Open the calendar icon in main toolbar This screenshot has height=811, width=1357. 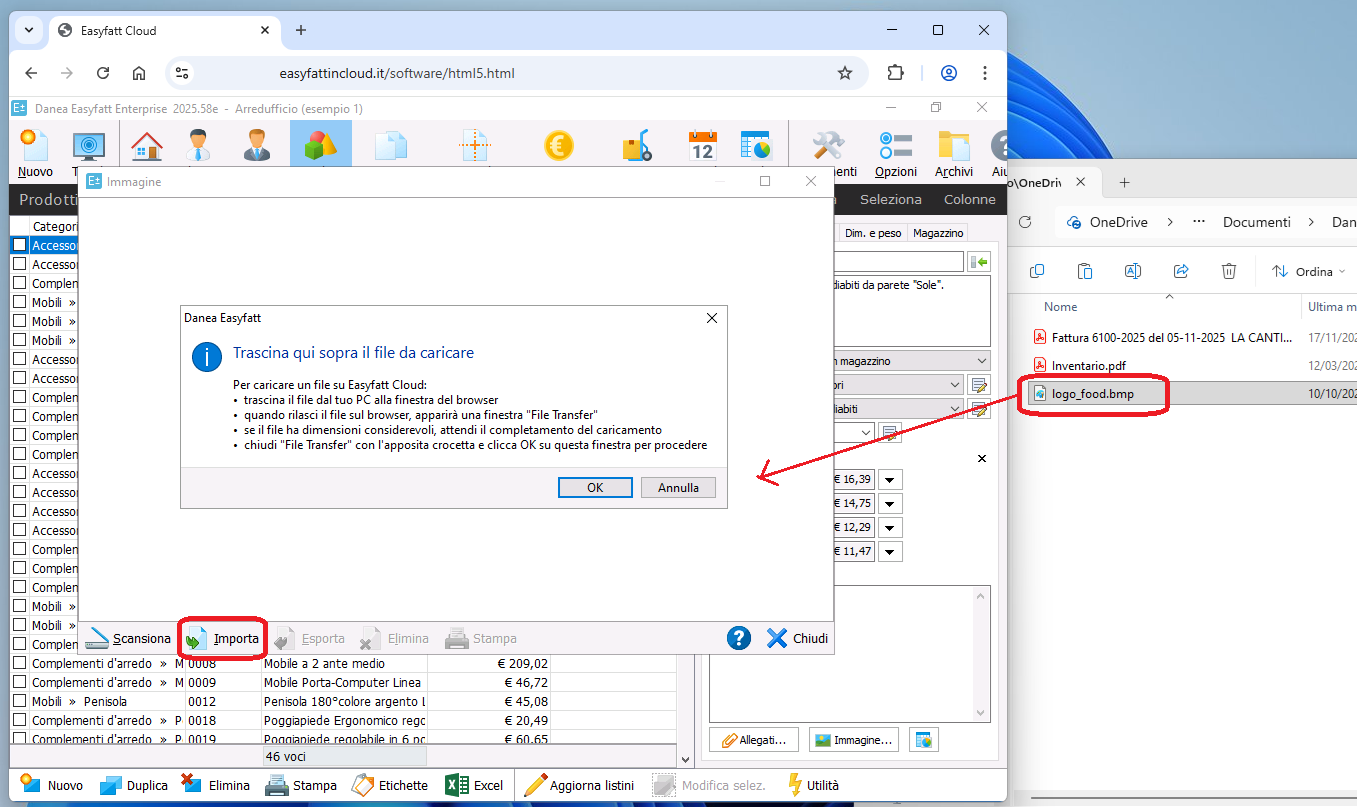tap(703, 147)
